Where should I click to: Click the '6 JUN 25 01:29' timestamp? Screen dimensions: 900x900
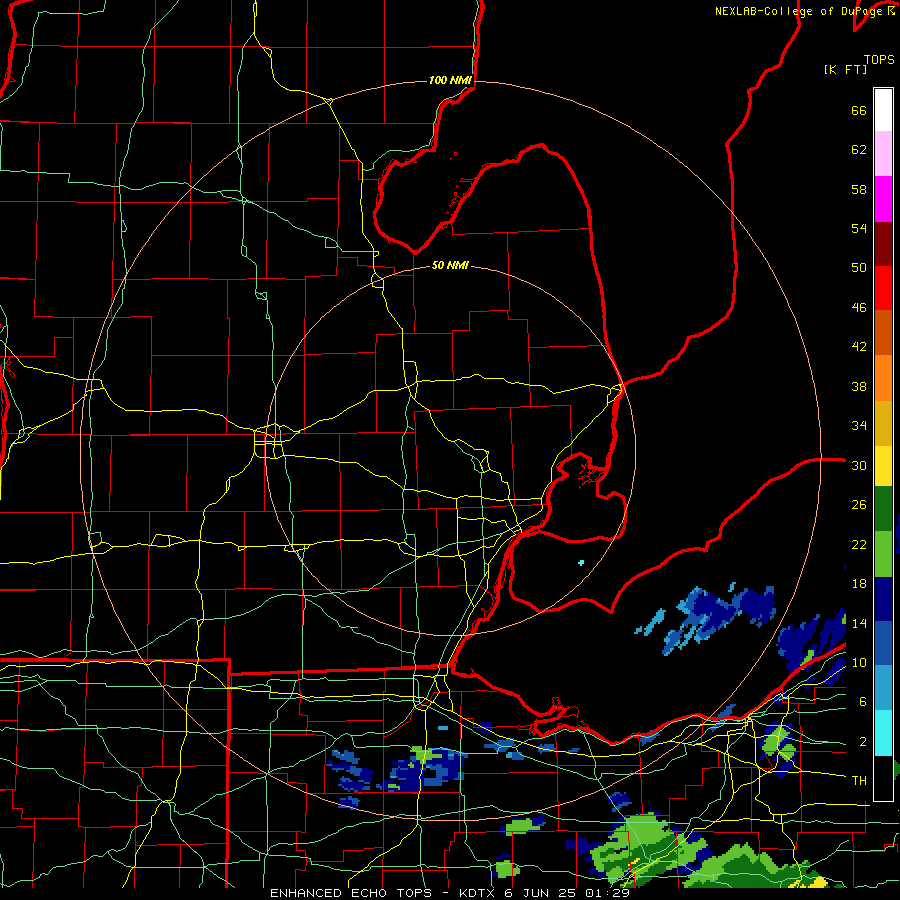[x=567, y=893]
